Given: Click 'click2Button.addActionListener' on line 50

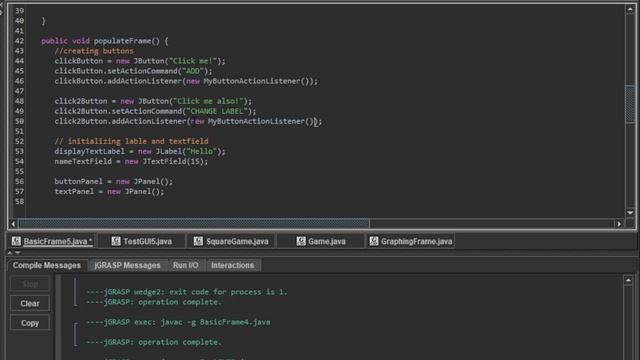Looking at the screenshot, I should point(120,121).
